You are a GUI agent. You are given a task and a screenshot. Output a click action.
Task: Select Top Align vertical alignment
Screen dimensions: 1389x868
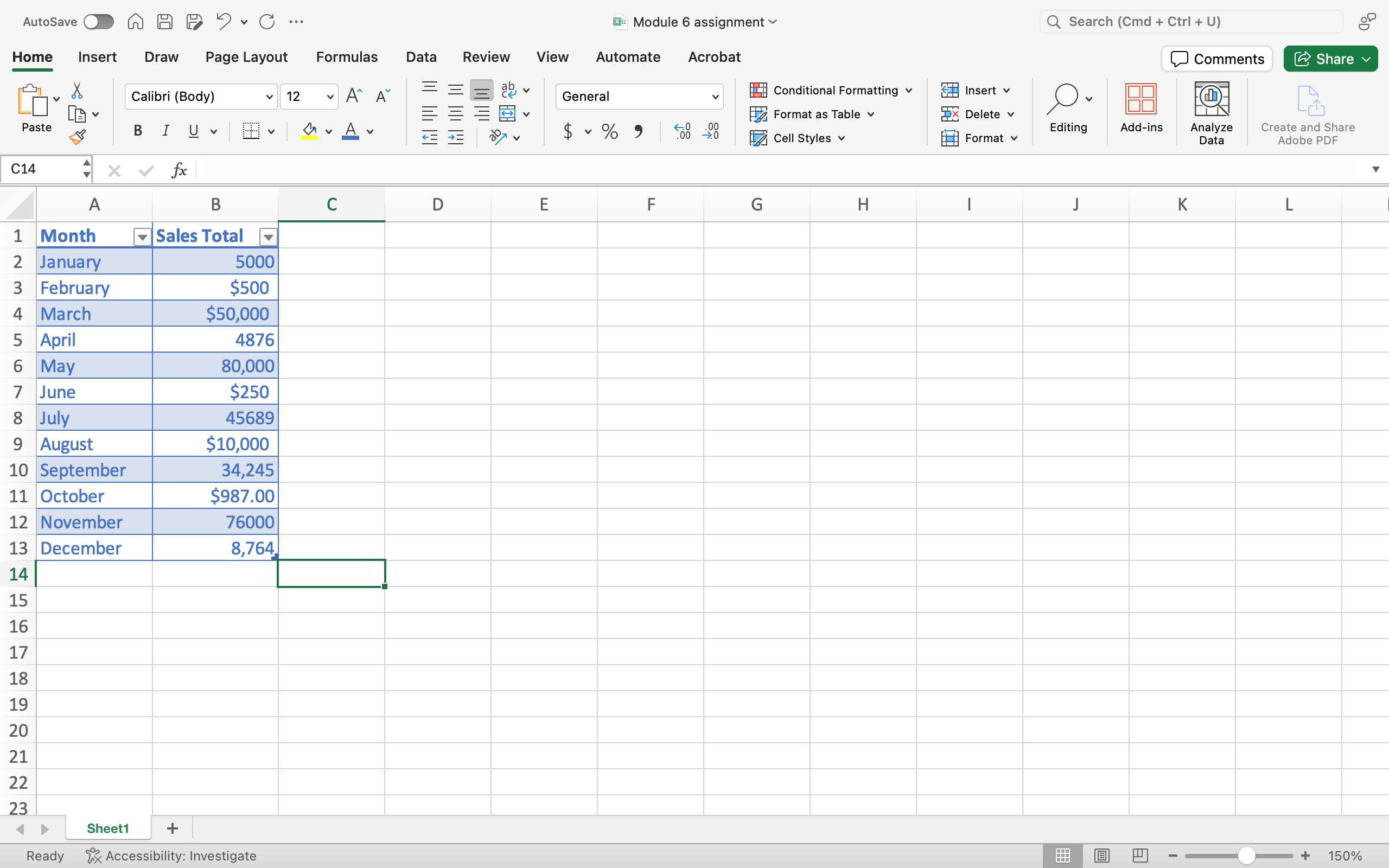point(429,90)
